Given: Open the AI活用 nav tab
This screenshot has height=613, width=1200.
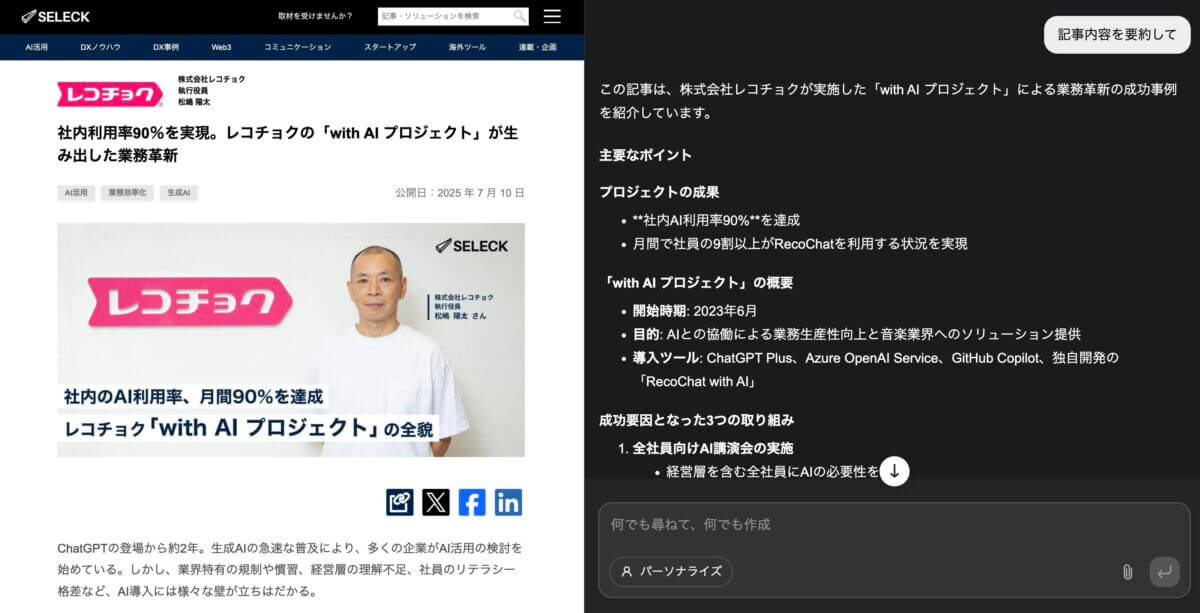Looking at the screenshot, I should tap(37, 47).
